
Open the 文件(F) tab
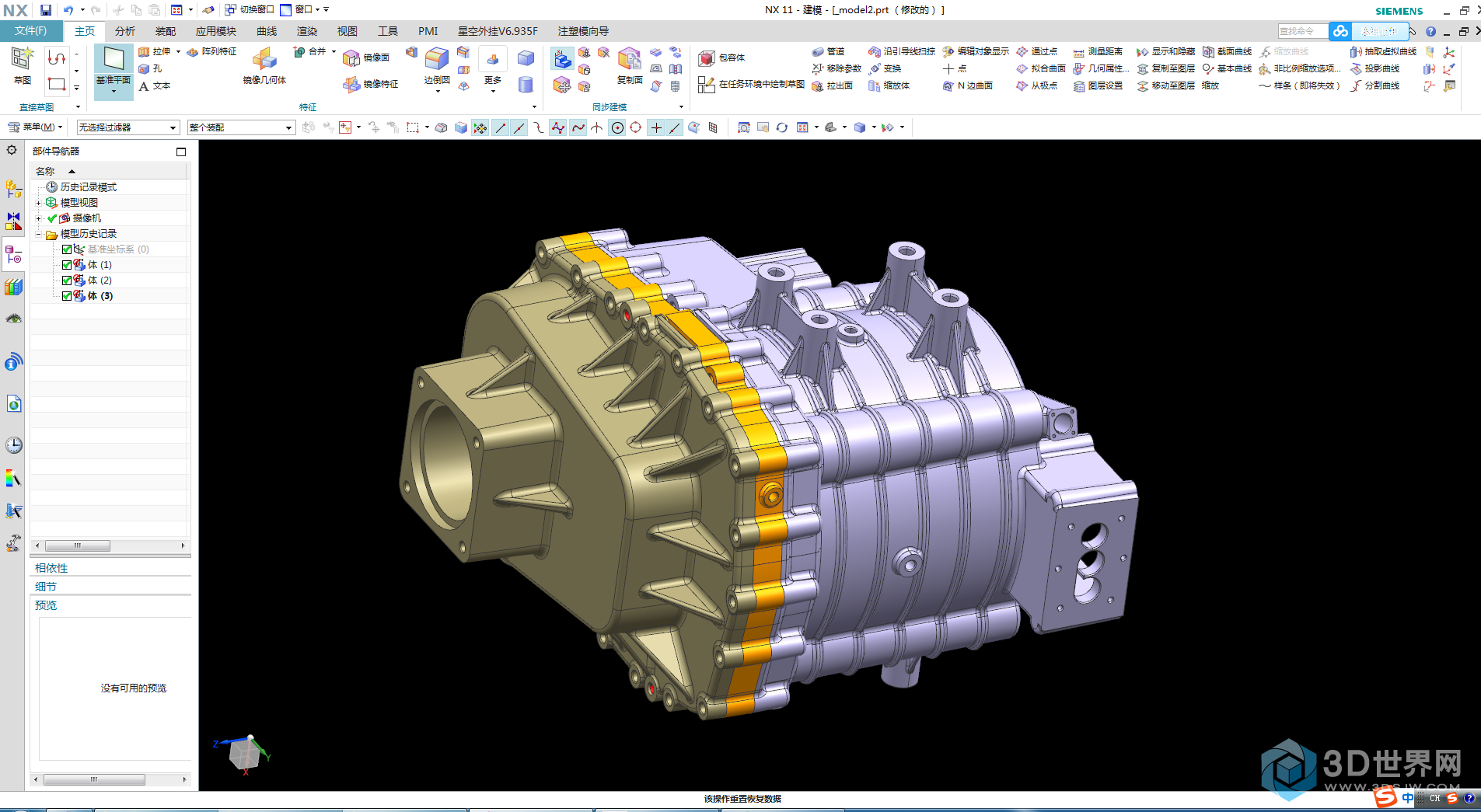coord(31,31)
